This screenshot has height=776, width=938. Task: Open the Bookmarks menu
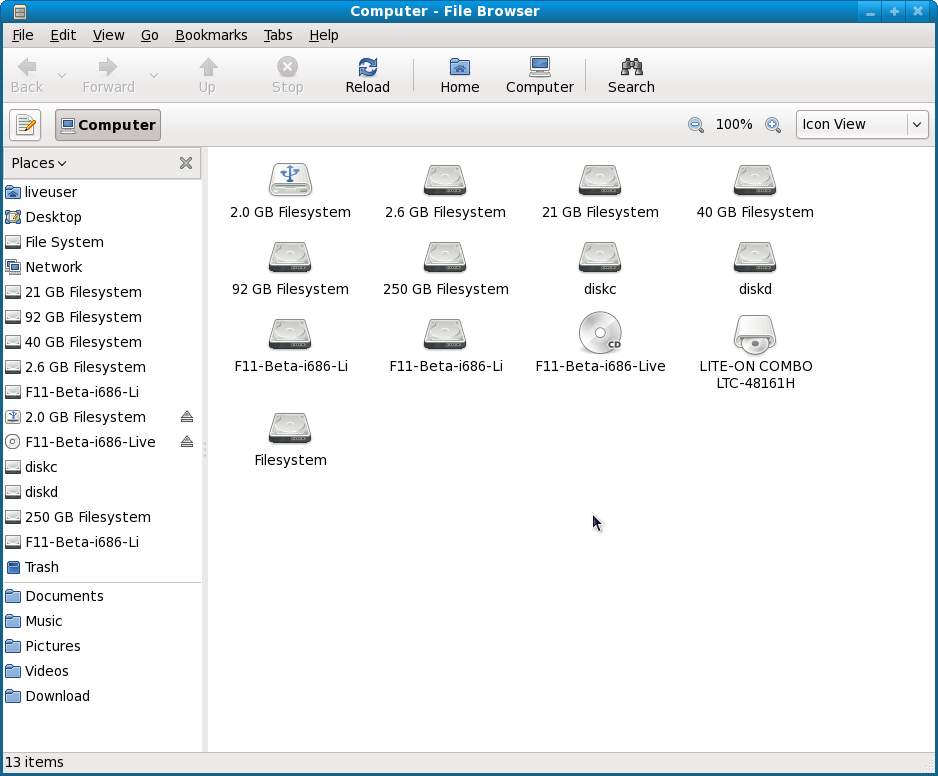coord(211,35)
